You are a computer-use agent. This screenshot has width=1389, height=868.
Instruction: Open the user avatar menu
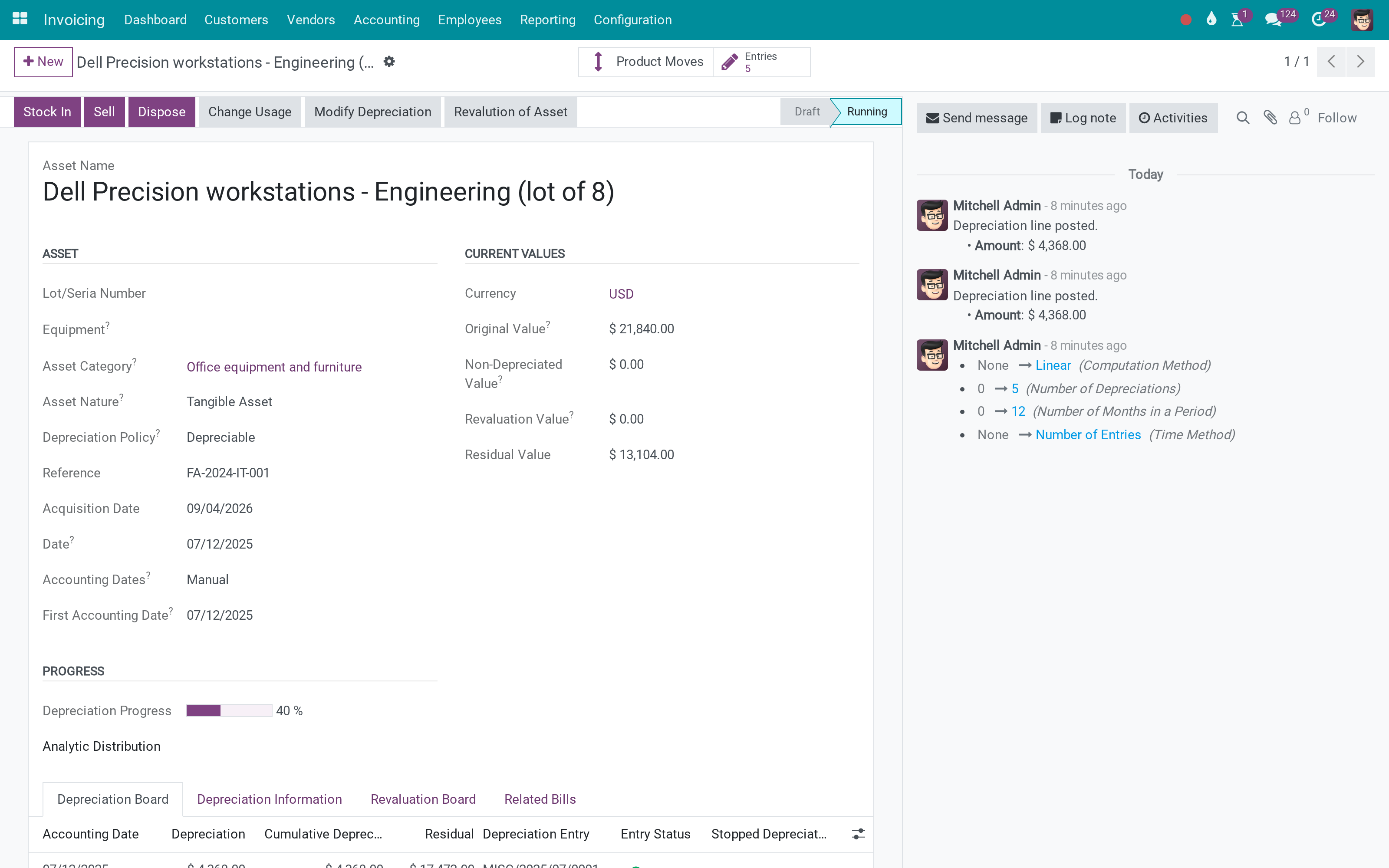click(1362, 20)
